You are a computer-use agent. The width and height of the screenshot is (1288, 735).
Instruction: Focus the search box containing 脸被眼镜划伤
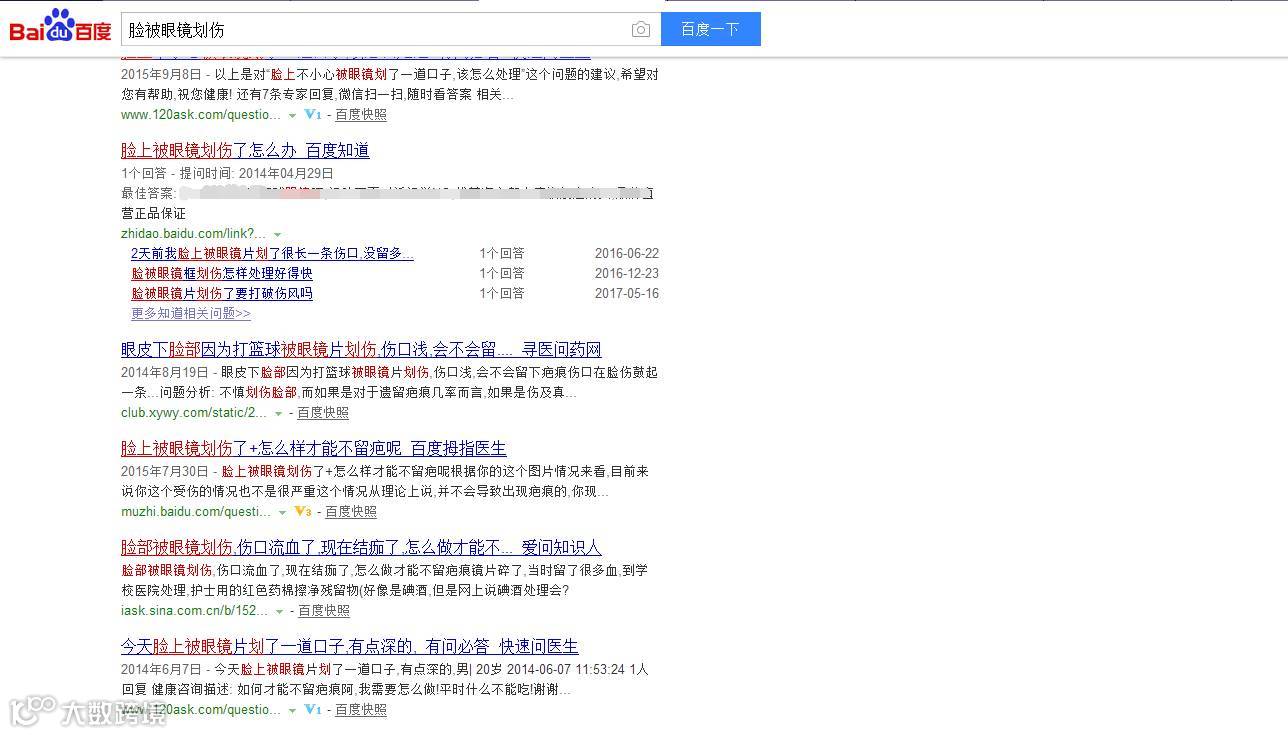point(390,29)
